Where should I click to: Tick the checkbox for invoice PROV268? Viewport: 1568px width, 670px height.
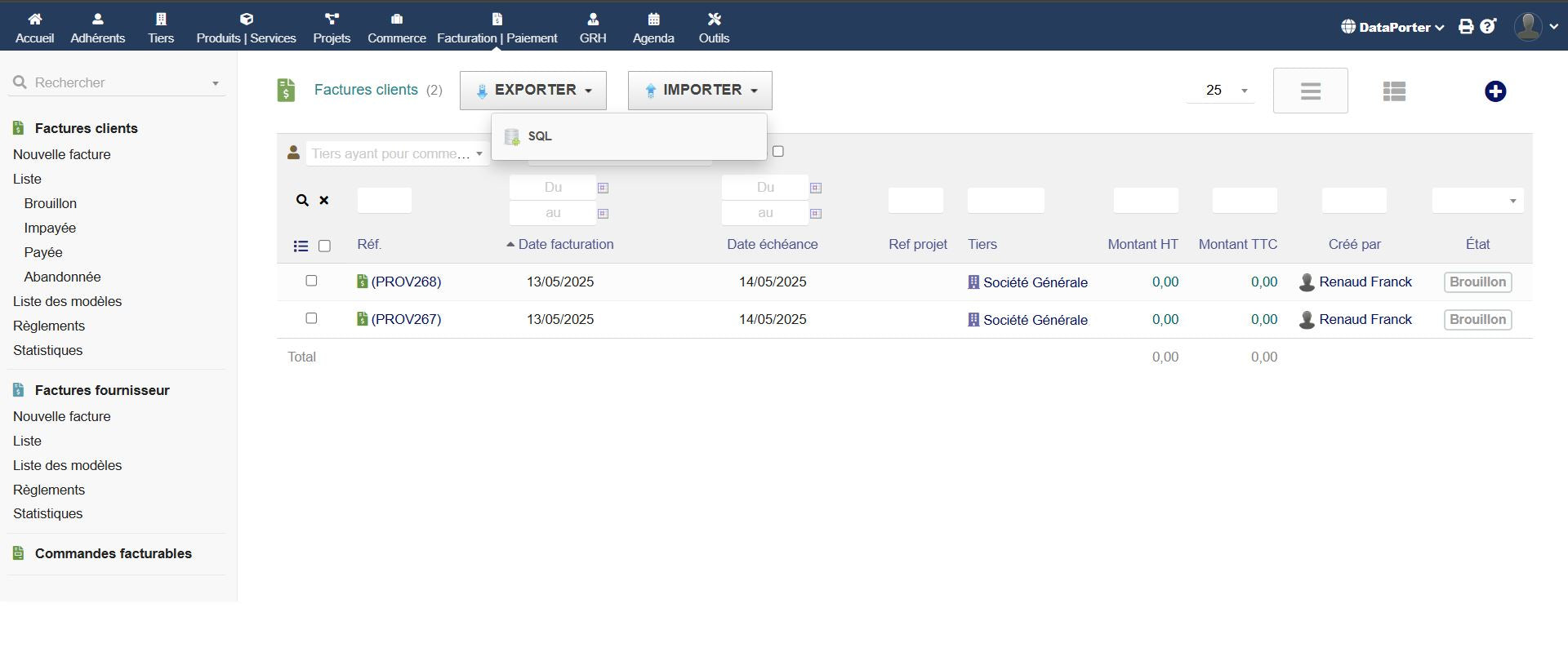point(311,281)
